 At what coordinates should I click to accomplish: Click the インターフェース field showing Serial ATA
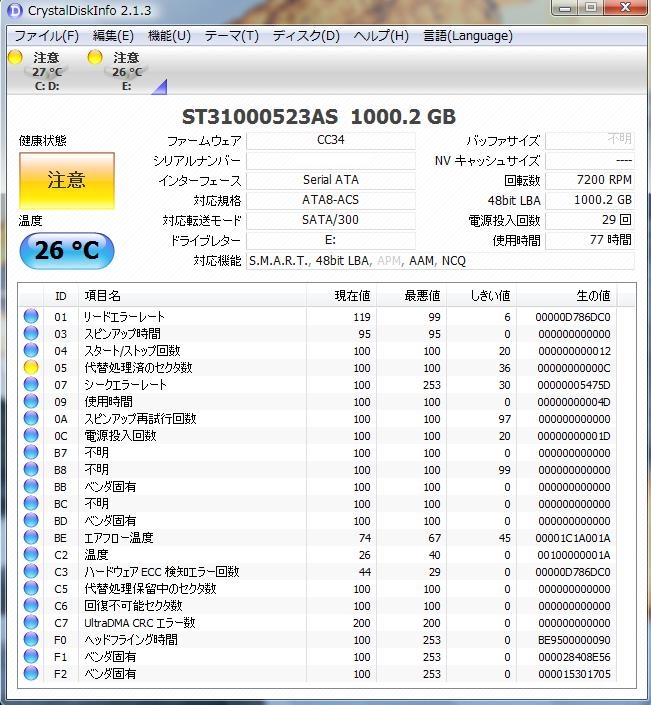(331, 180)
